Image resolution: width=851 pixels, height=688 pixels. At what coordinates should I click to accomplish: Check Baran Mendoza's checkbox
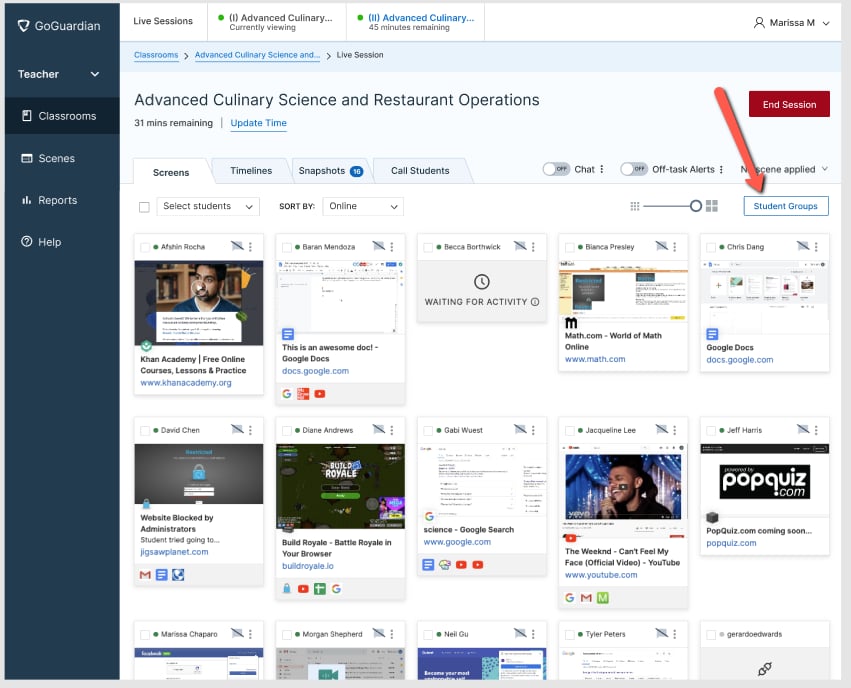click(x=287, y=247)
